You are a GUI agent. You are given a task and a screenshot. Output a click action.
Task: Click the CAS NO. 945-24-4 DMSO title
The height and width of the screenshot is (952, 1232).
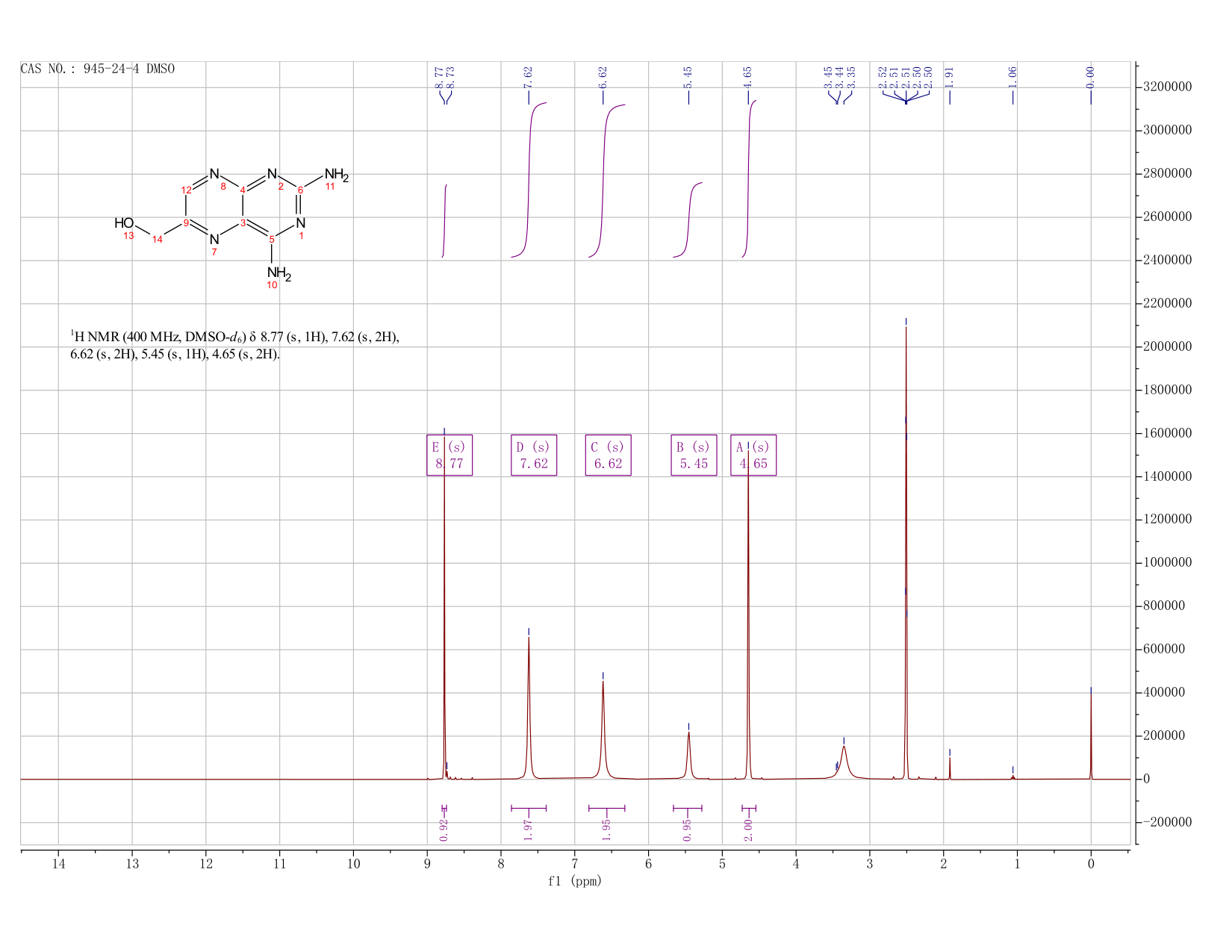(98, 69)
